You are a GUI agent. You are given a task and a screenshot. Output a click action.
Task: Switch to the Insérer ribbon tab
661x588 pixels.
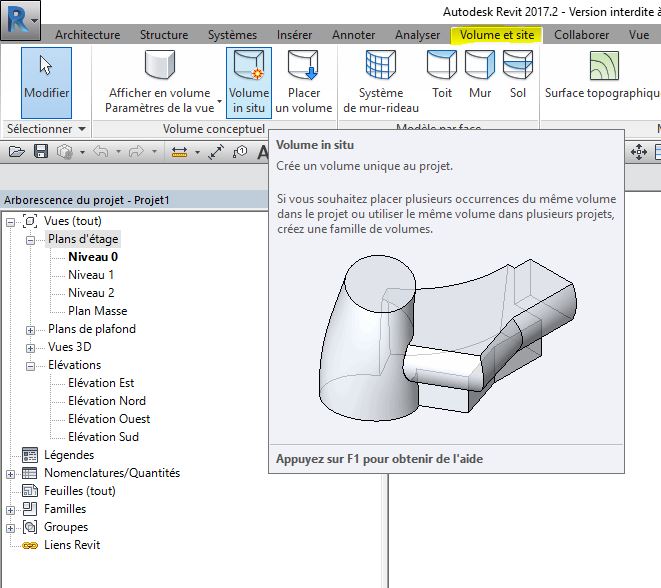pyautogui.click(x=294, y=35)
